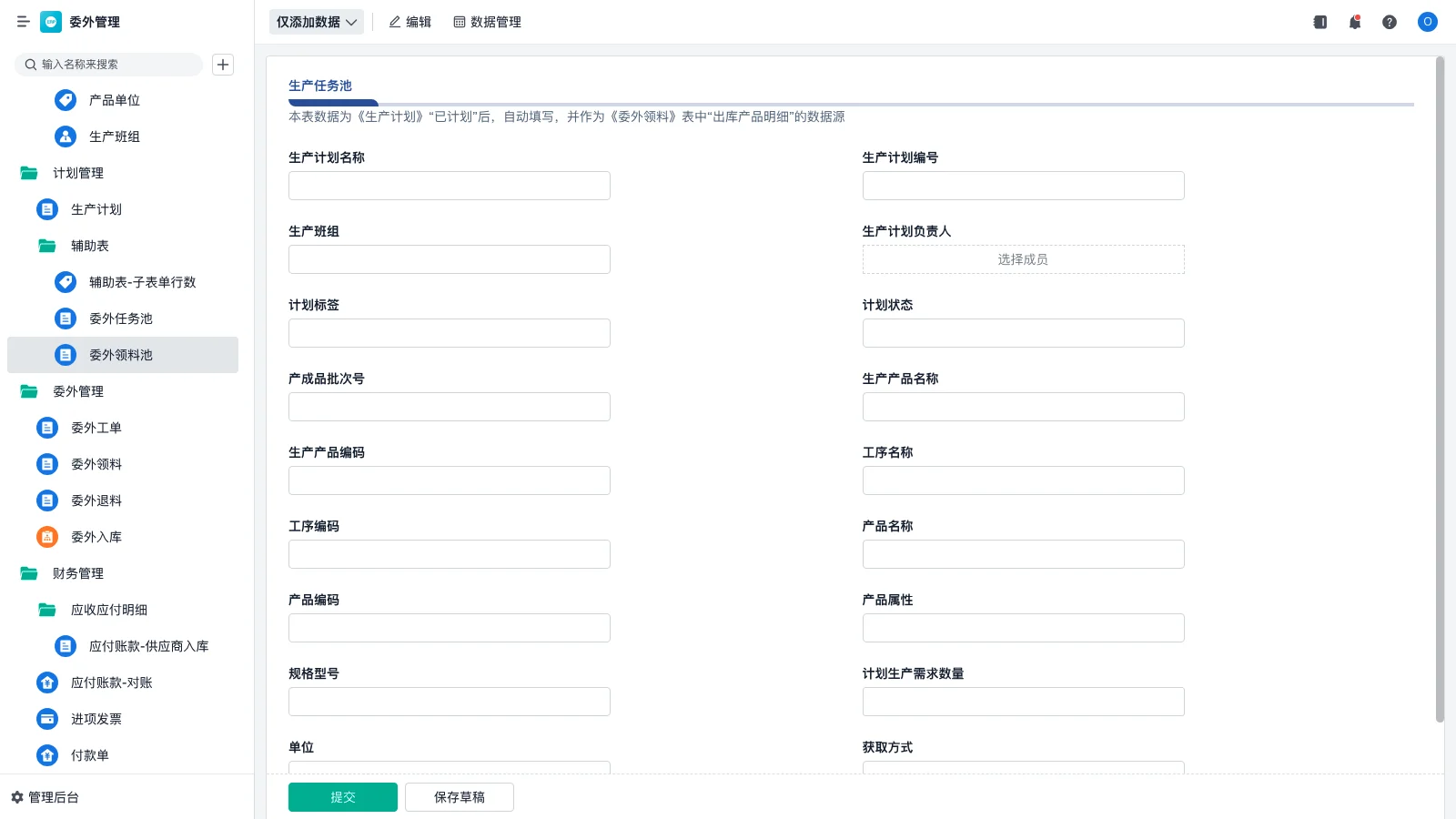Collapse the 计划管理 folder
The width and height of the screenshot is (1456, 819).
pyautogui.click(x=29, y=173)
